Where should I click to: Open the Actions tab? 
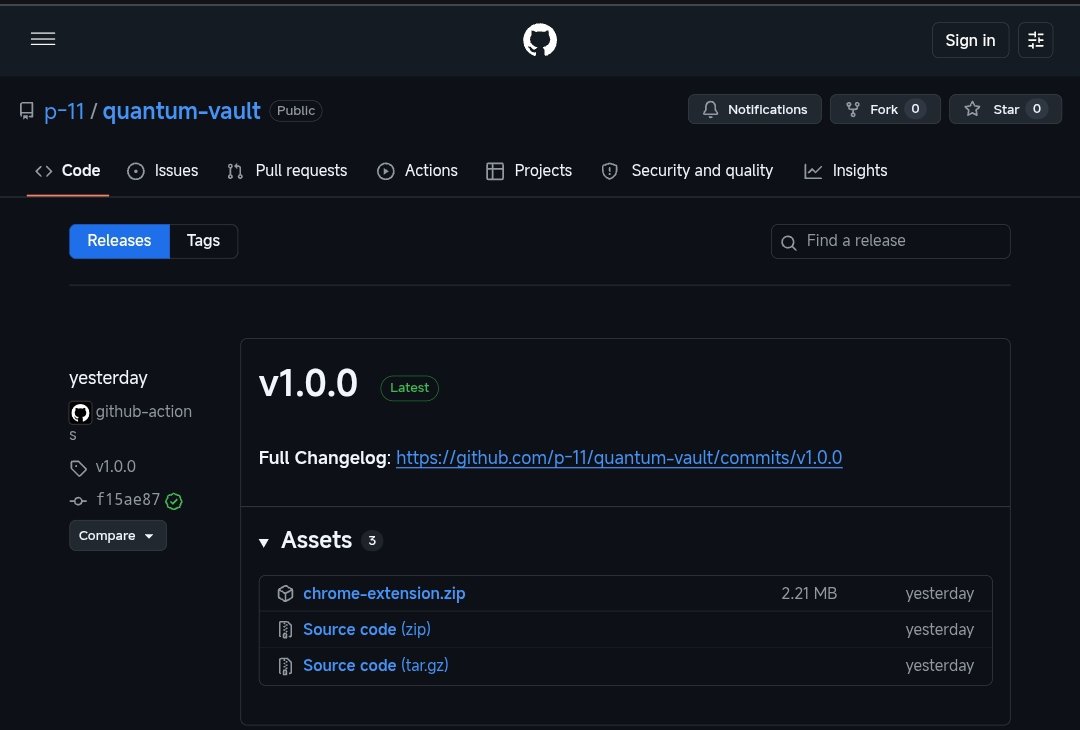[x=417, y=171]
